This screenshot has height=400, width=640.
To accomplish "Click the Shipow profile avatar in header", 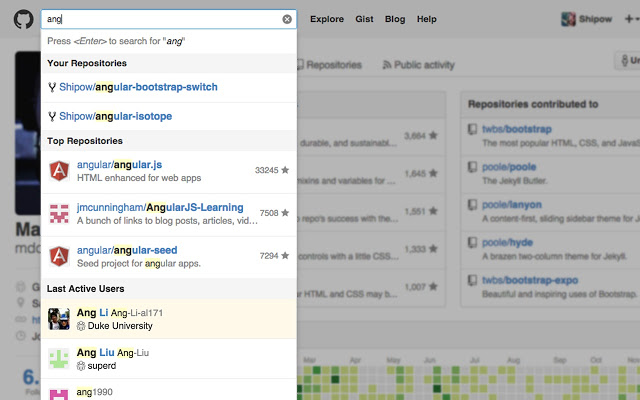I will 568,19.
